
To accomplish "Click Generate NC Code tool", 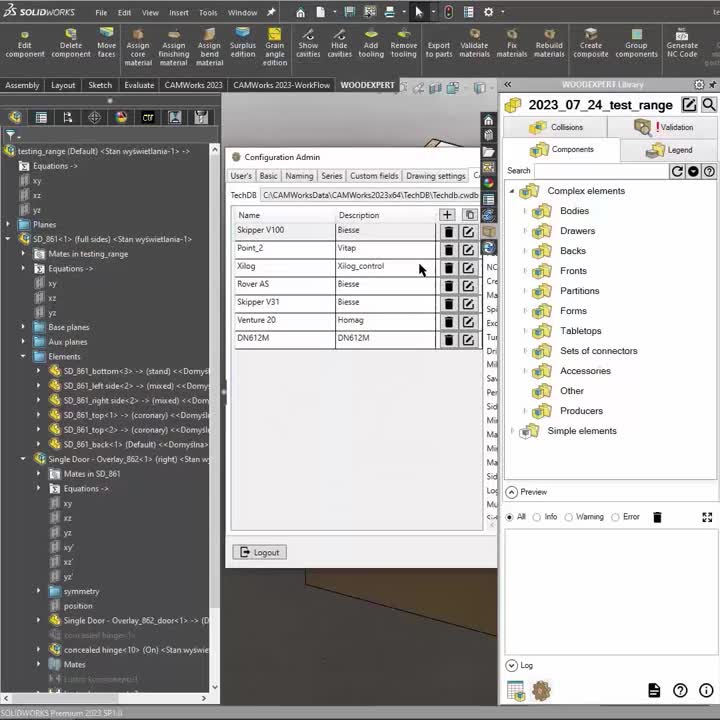I will click(x=682, y=45).
